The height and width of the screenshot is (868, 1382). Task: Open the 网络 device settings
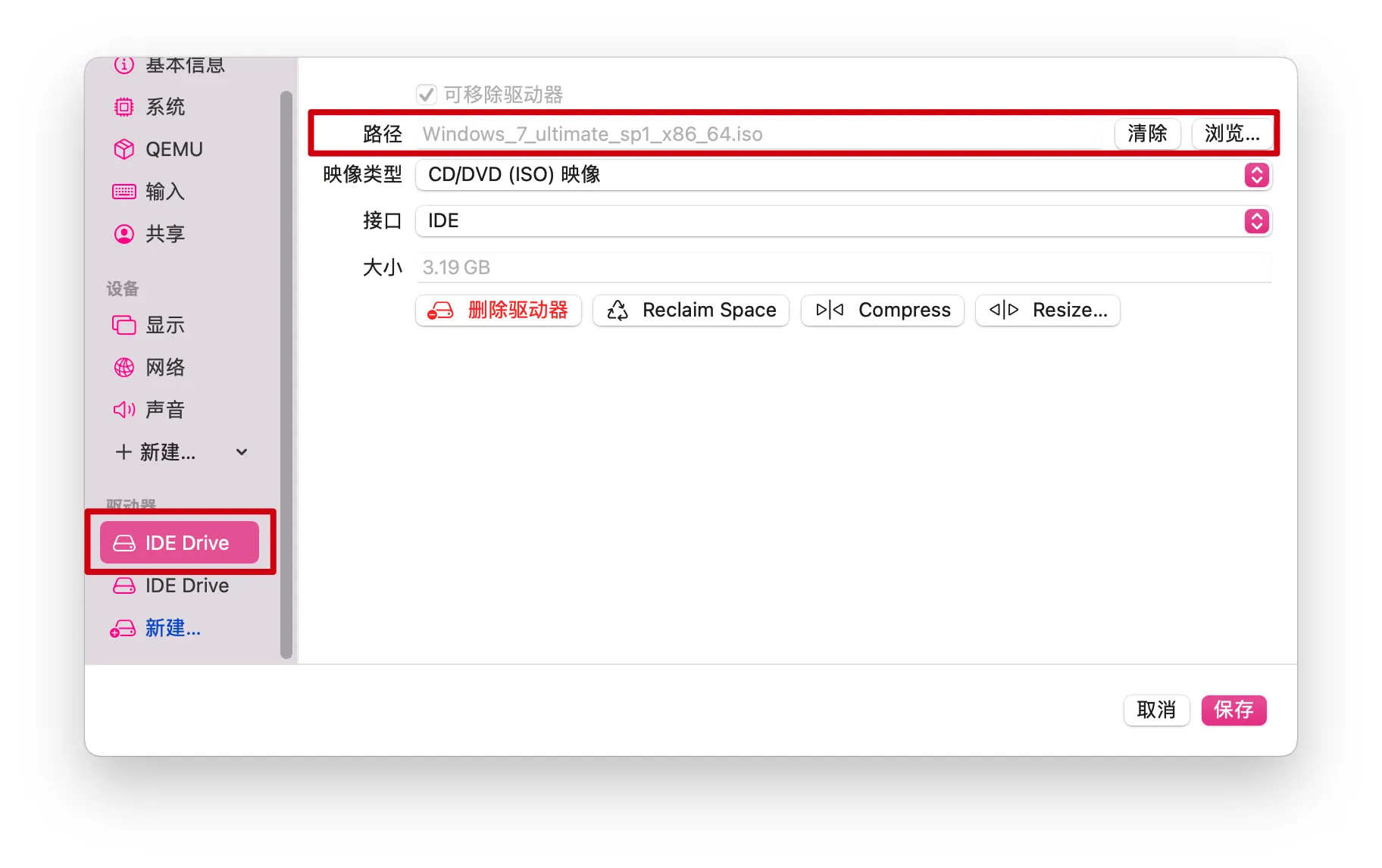165,367
